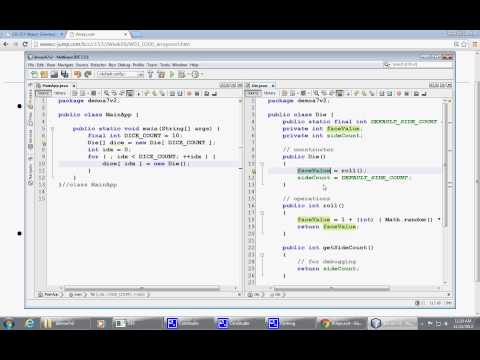
Task: Toggle highlight search in MainApp.java toolbar
Action: click(x=130, y=93)
